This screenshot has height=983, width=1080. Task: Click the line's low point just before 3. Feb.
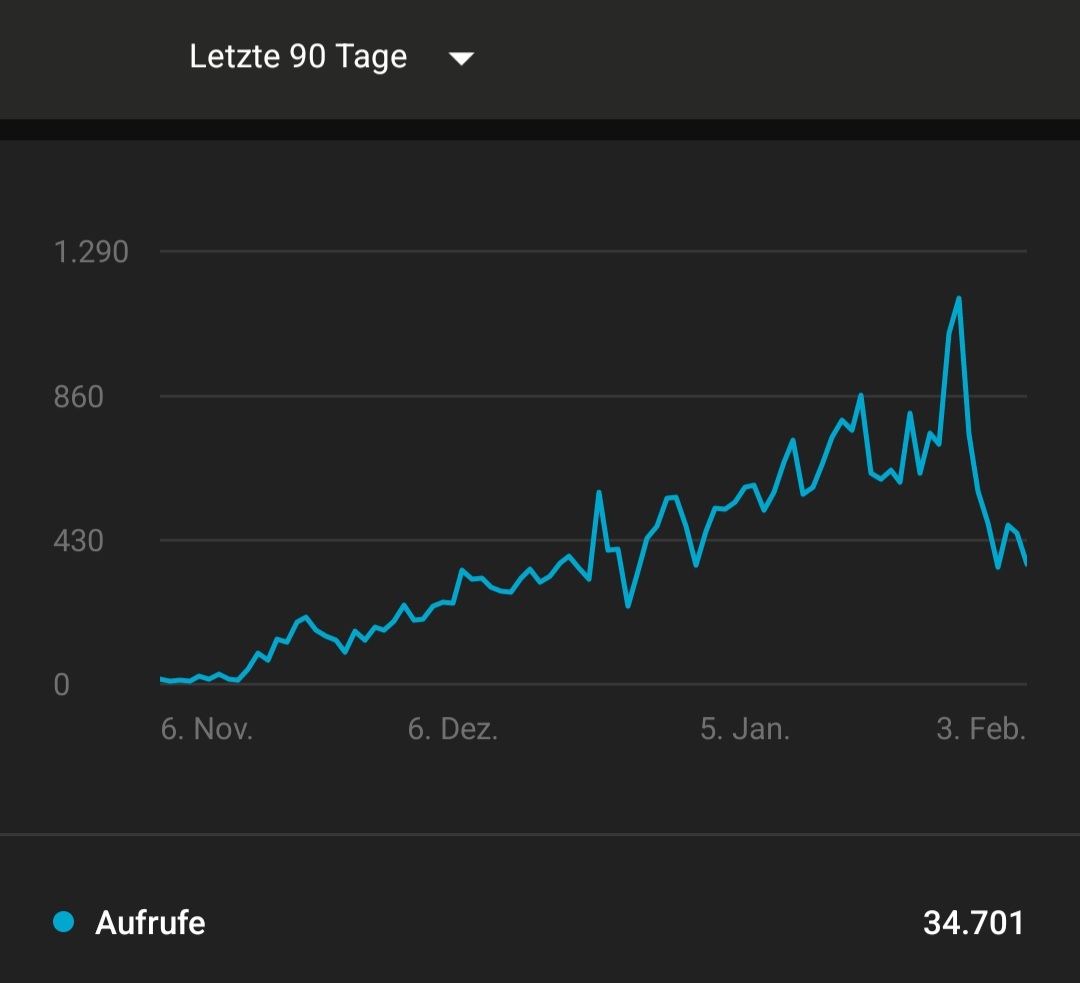tap(998, 567)
